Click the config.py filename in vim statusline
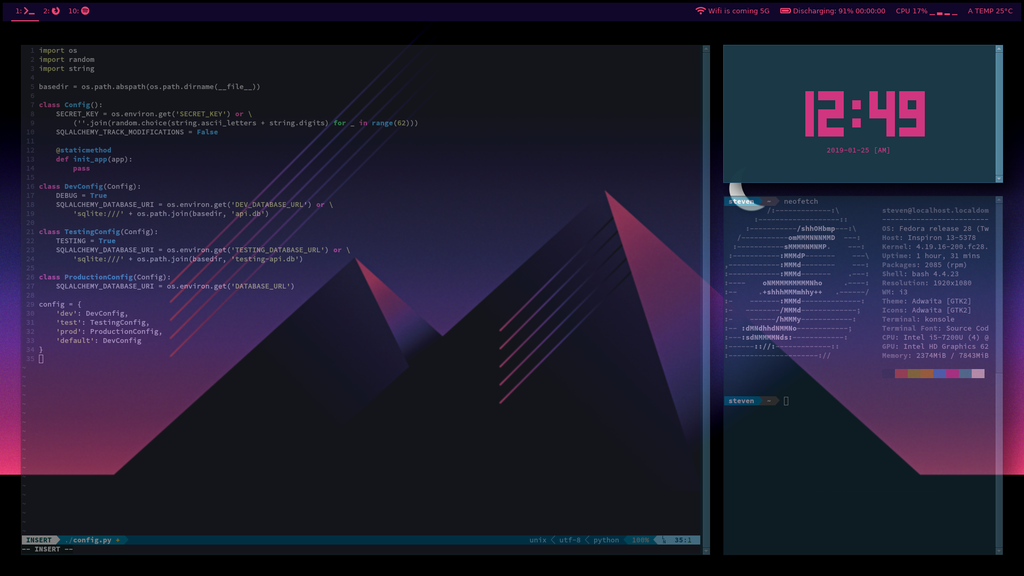Screen dimensions: 1024x576 tap(92, 540)
